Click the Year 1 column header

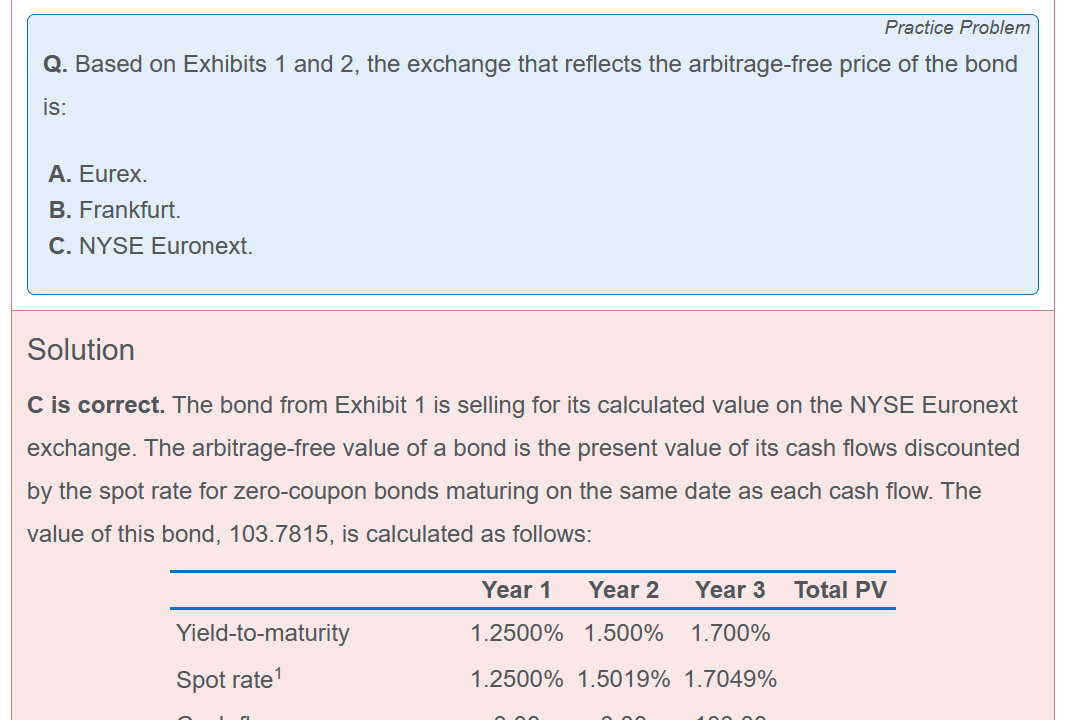(516, 590)
